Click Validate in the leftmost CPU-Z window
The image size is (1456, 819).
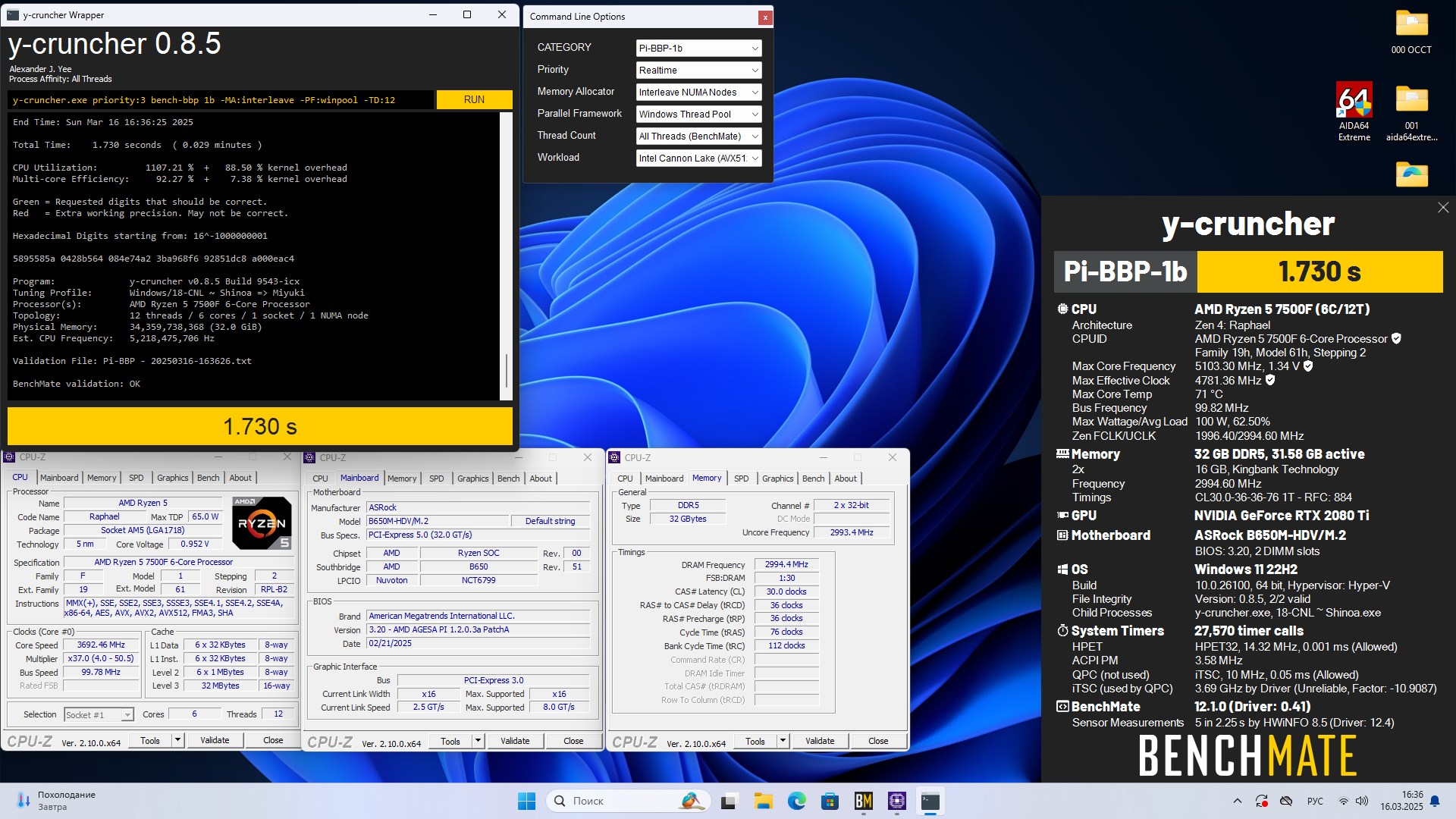tap(215, 739)
